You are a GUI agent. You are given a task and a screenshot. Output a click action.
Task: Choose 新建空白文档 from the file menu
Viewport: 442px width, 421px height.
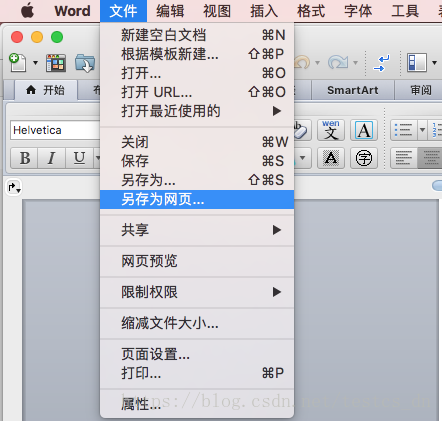[197, 35]
